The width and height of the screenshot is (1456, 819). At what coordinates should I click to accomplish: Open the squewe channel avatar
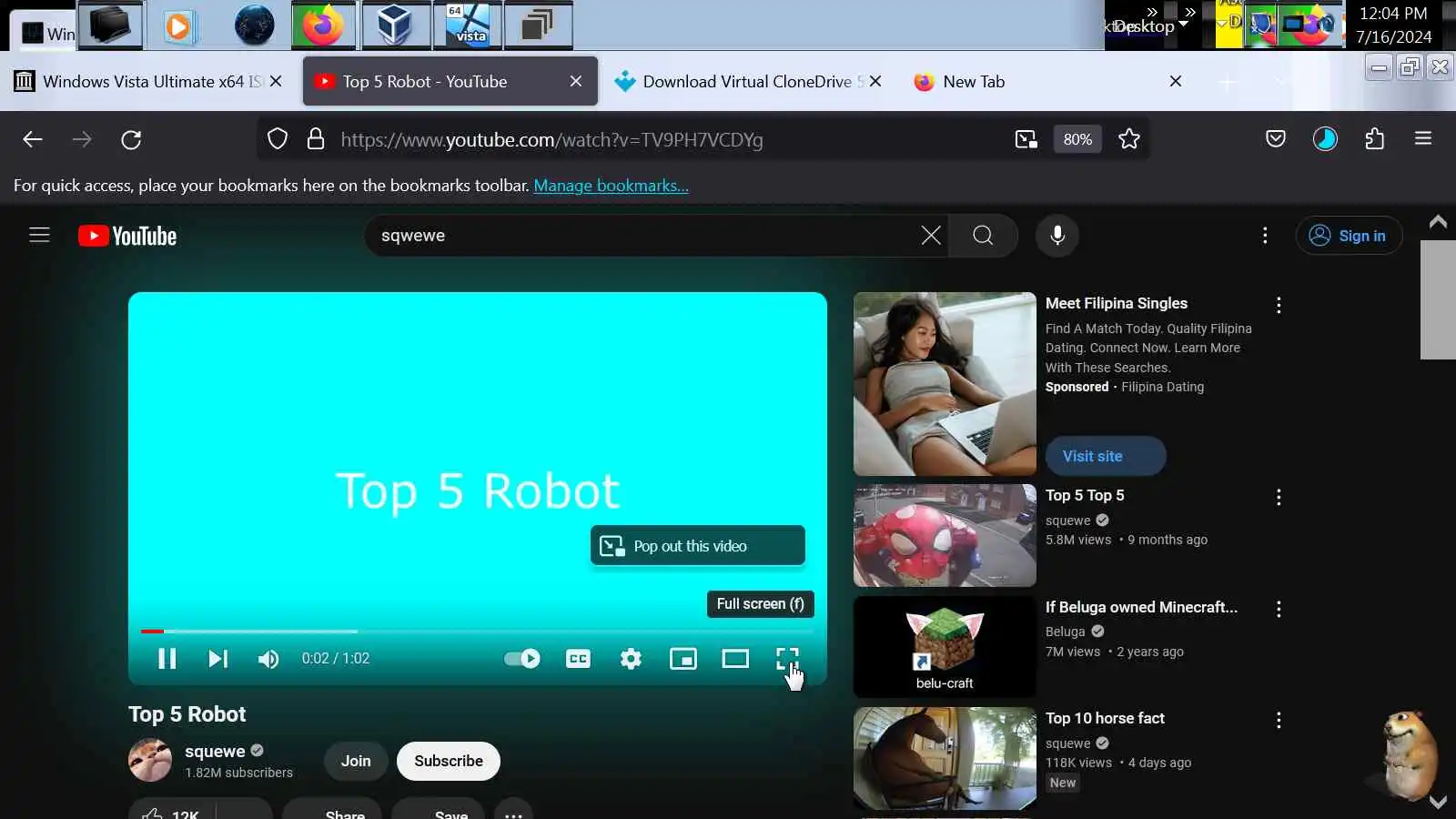click(x=150, y=761)
